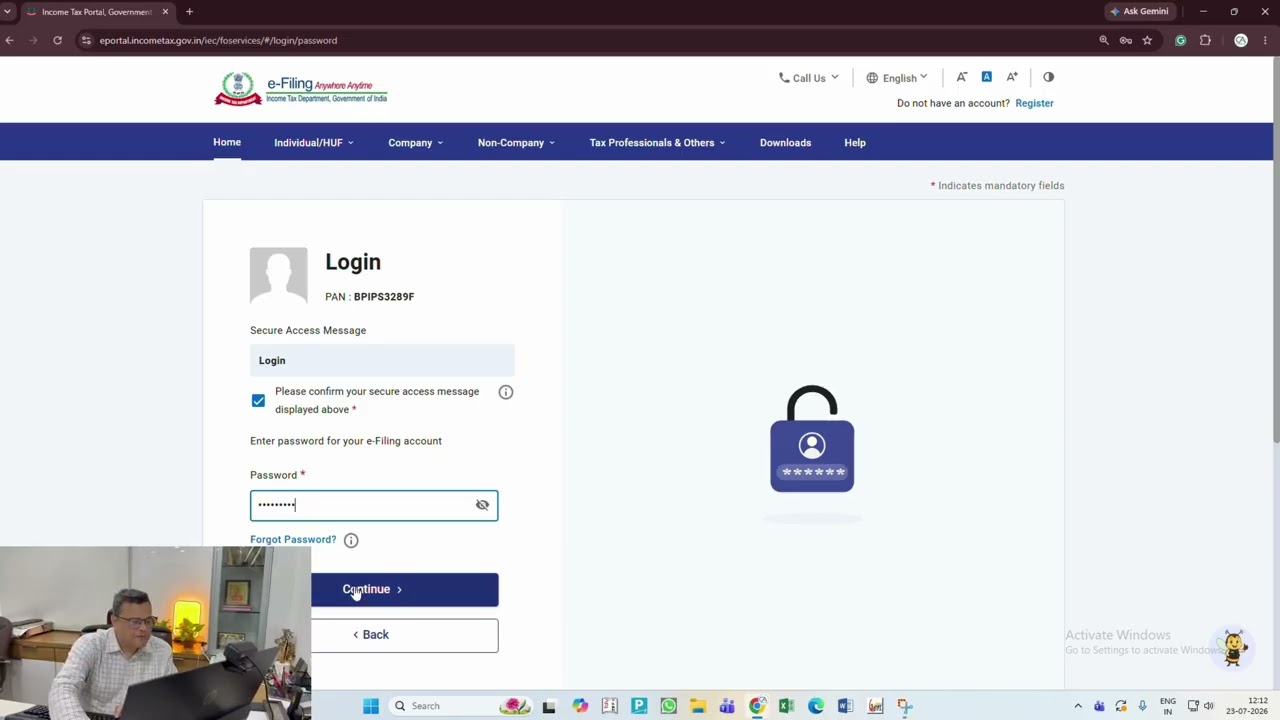Close the Income Tax Portal tab
The image size is (1280, 720).
(x=165, y=12)
